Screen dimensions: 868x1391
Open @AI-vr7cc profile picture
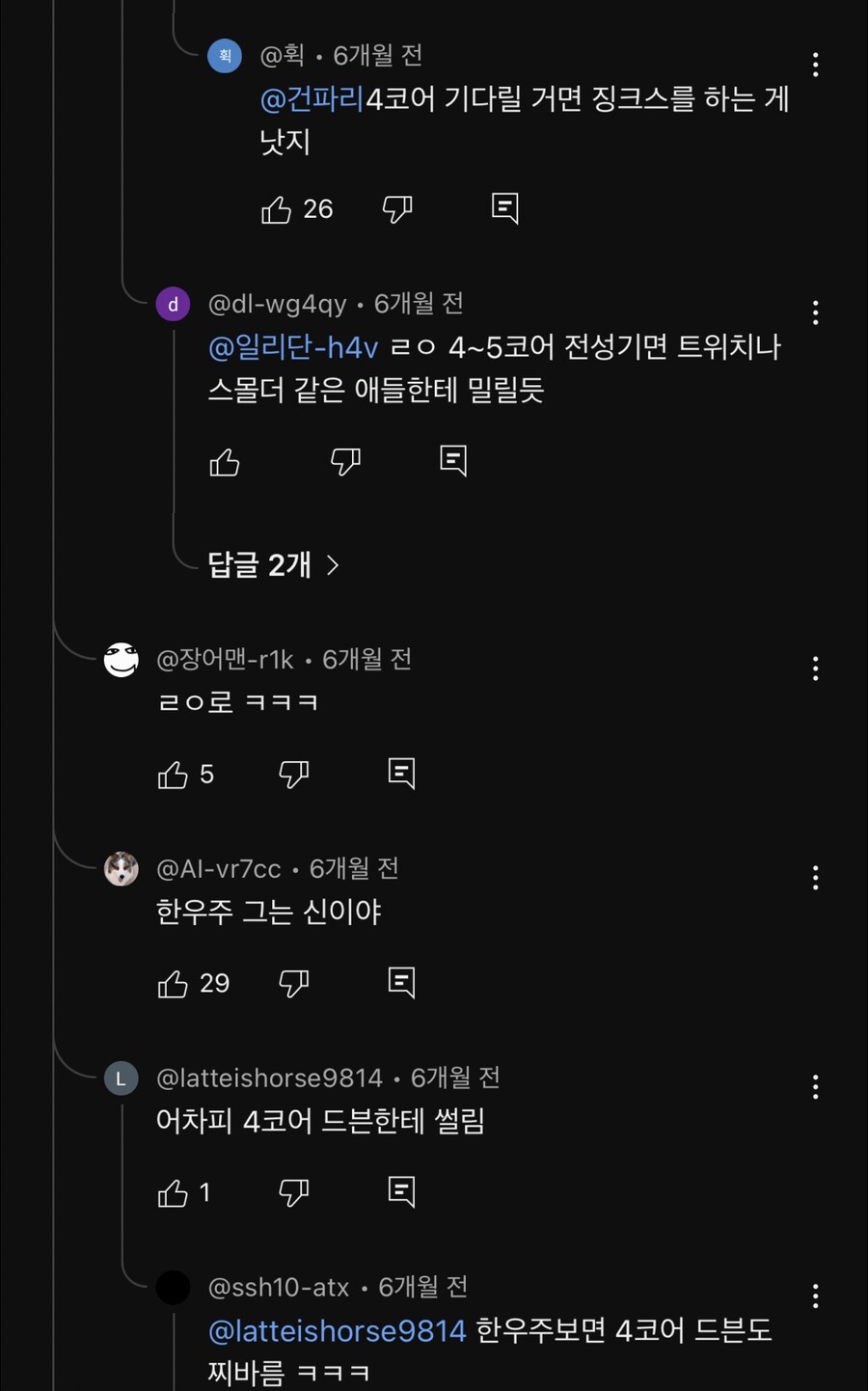coord(122,869)
